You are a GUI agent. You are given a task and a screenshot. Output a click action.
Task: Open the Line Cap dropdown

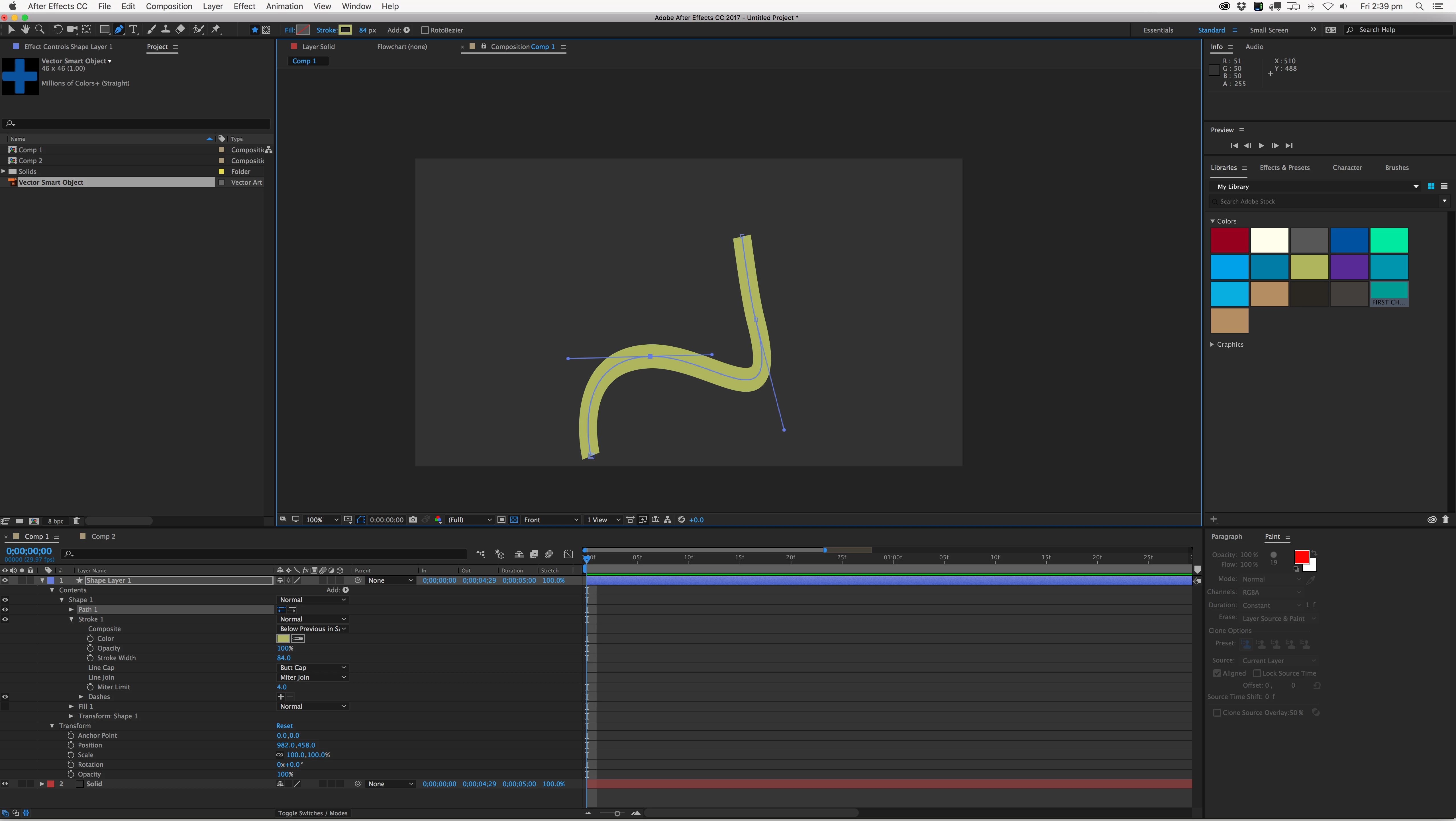[x=313, y=668]
